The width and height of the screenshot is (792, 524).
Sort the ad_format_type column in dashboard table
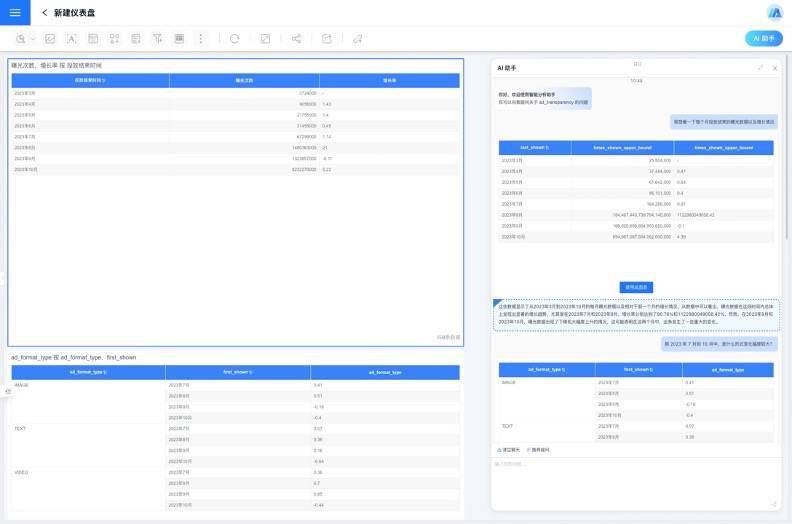coord(88,371)
